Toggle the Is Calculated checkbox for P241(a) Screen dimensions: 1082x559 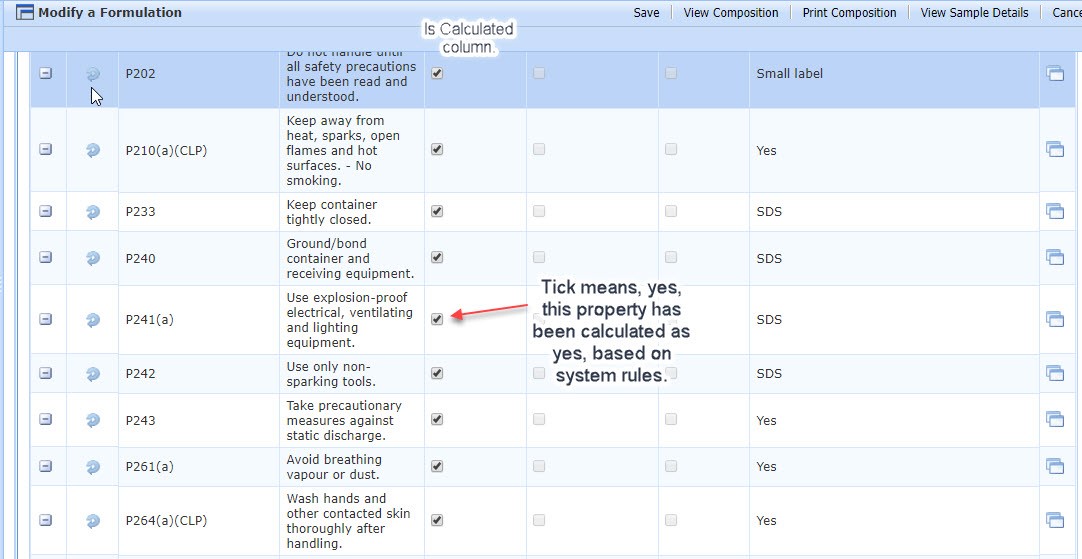click(437, 319)
